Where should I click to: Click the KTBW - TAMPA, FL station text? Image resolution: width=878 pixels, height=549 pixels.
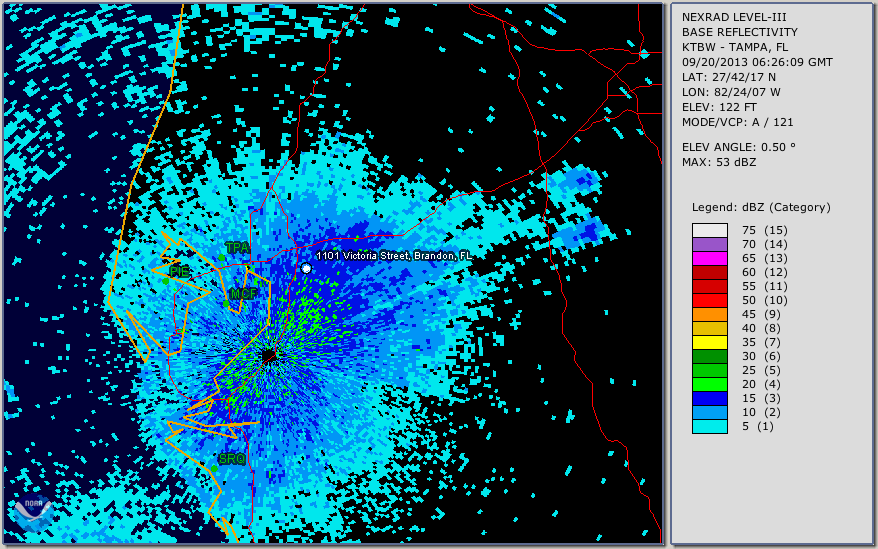point(734,47)
